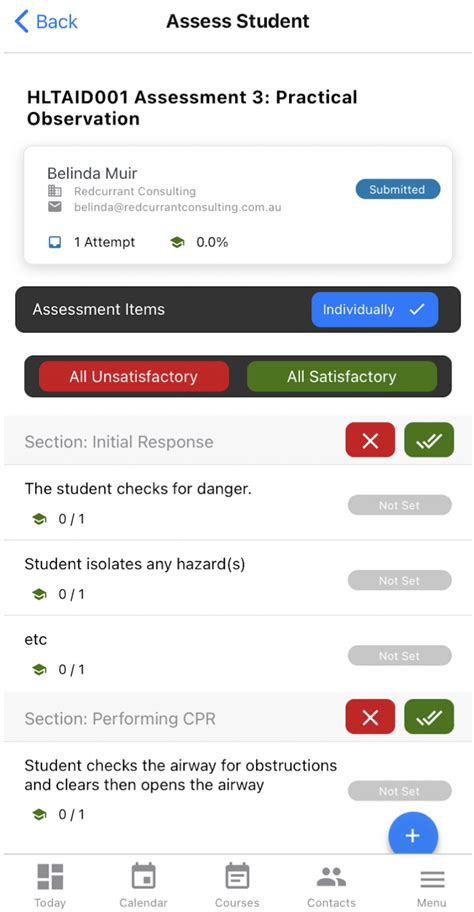Switch to the Calendar tab
Image resolution: width=474 pixels, height=912 pixels.
click(143, 885)
